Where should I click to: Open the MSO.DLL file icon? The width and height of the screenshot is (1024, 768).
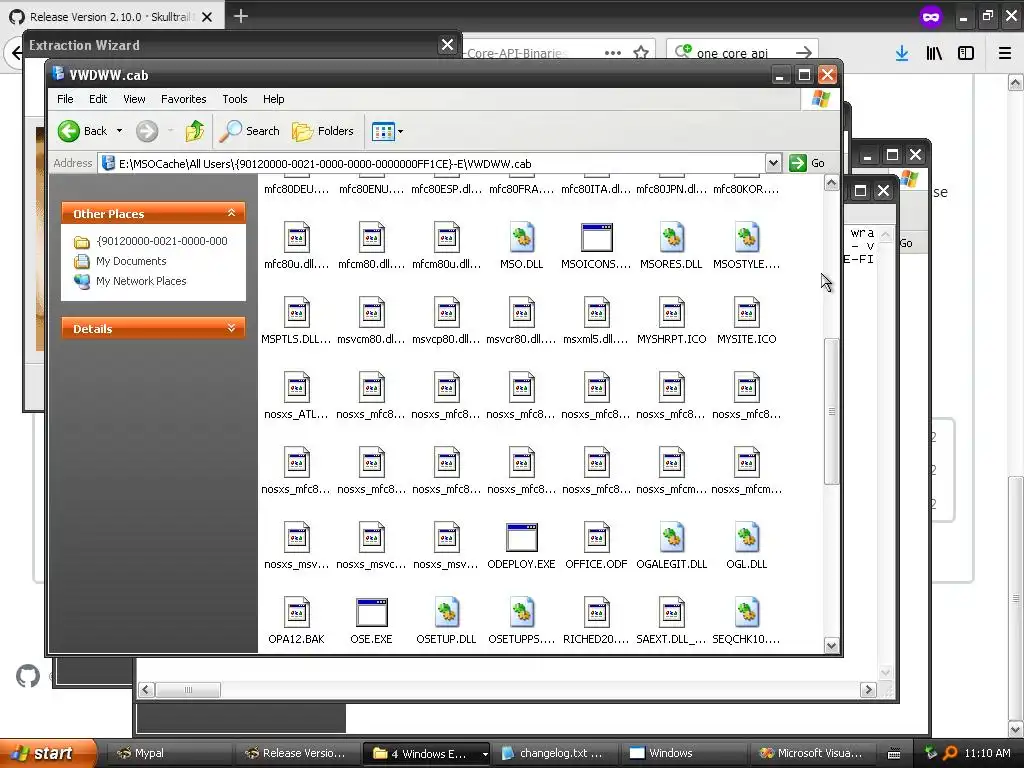coord(521,238)
